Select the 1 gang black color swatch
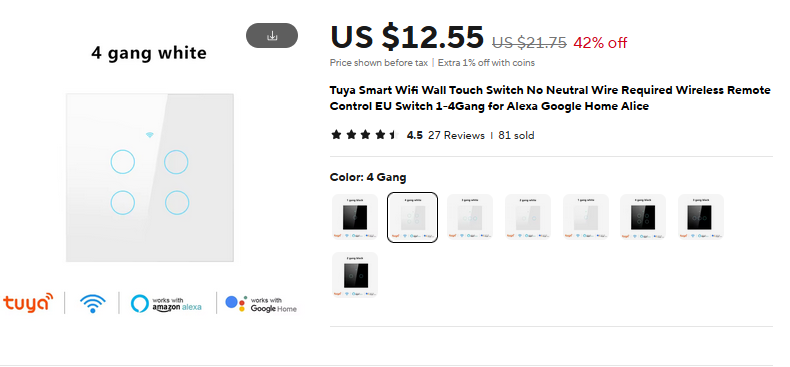This screenshot has width=790, height=367. [355, 217]
